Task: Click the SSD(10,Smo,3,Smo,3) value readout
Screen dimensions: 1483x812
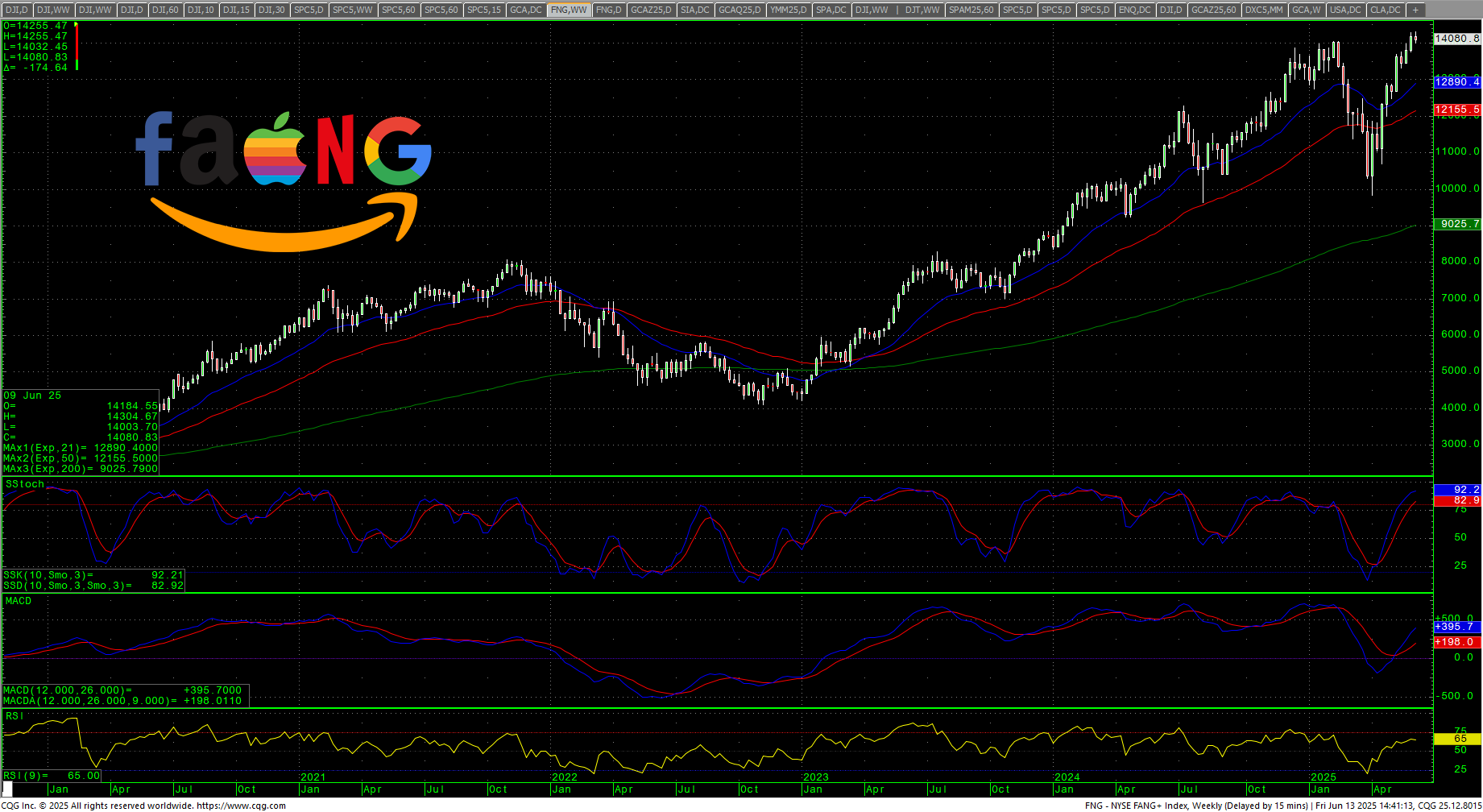Action: (93, 586)
